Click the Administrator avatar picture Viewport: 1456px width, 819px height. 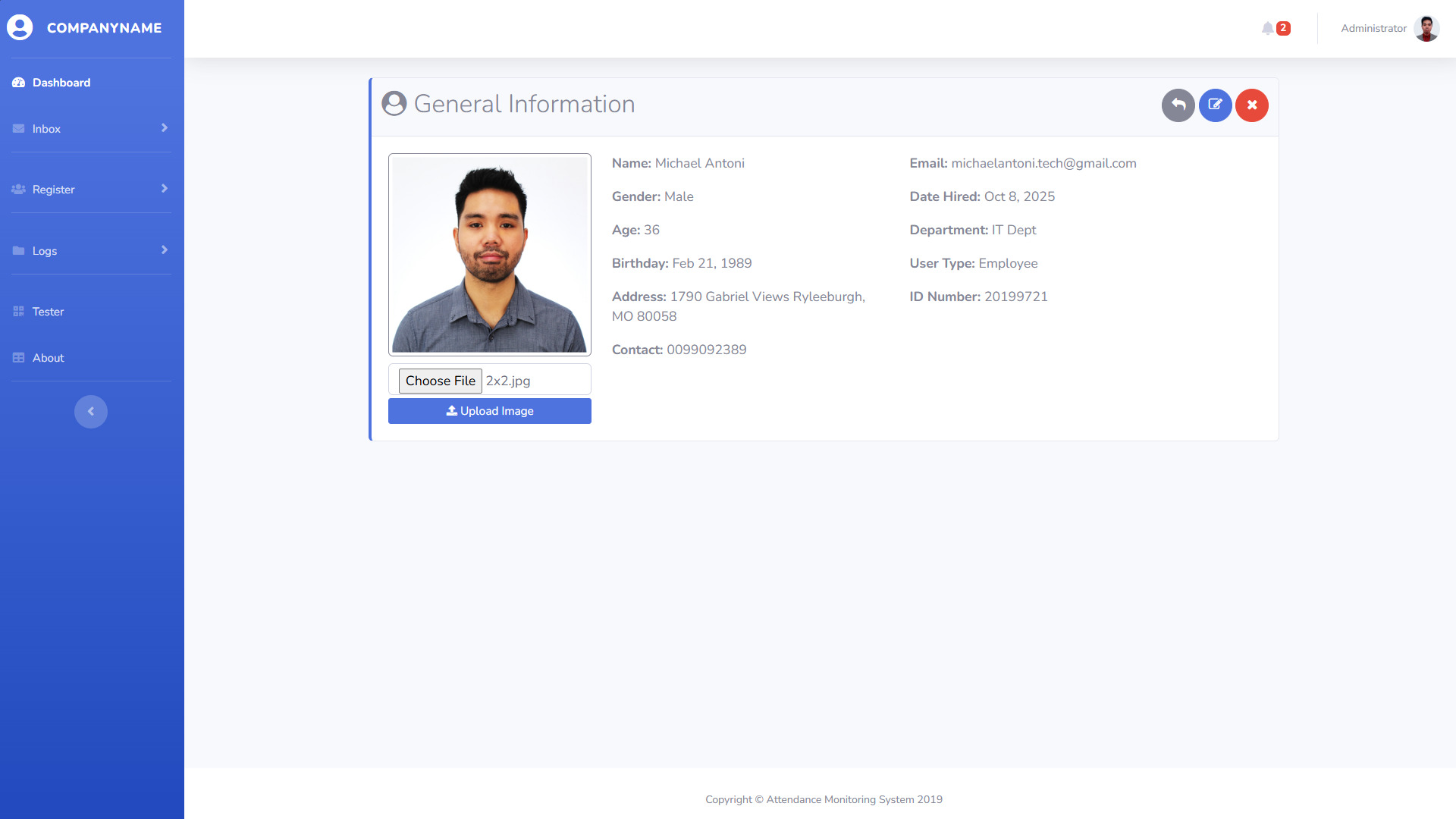(x=1426, y=28)
